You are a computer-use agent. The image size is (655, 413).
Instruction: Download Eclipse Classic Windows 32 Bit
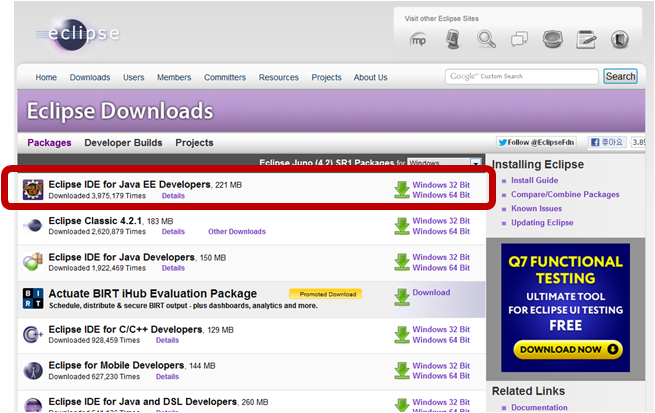441,220
